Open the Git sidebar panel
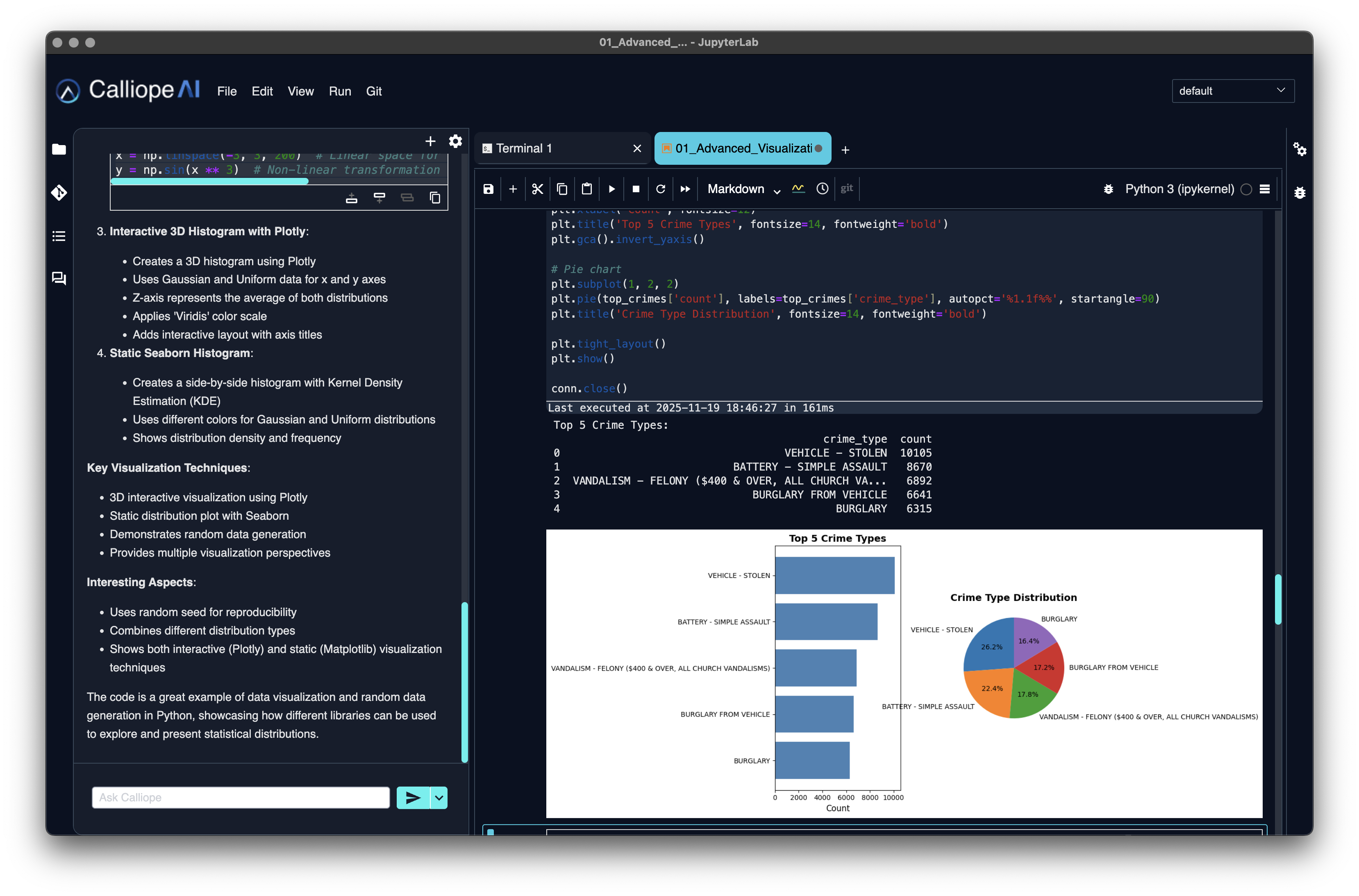 [x=59, y=193]
